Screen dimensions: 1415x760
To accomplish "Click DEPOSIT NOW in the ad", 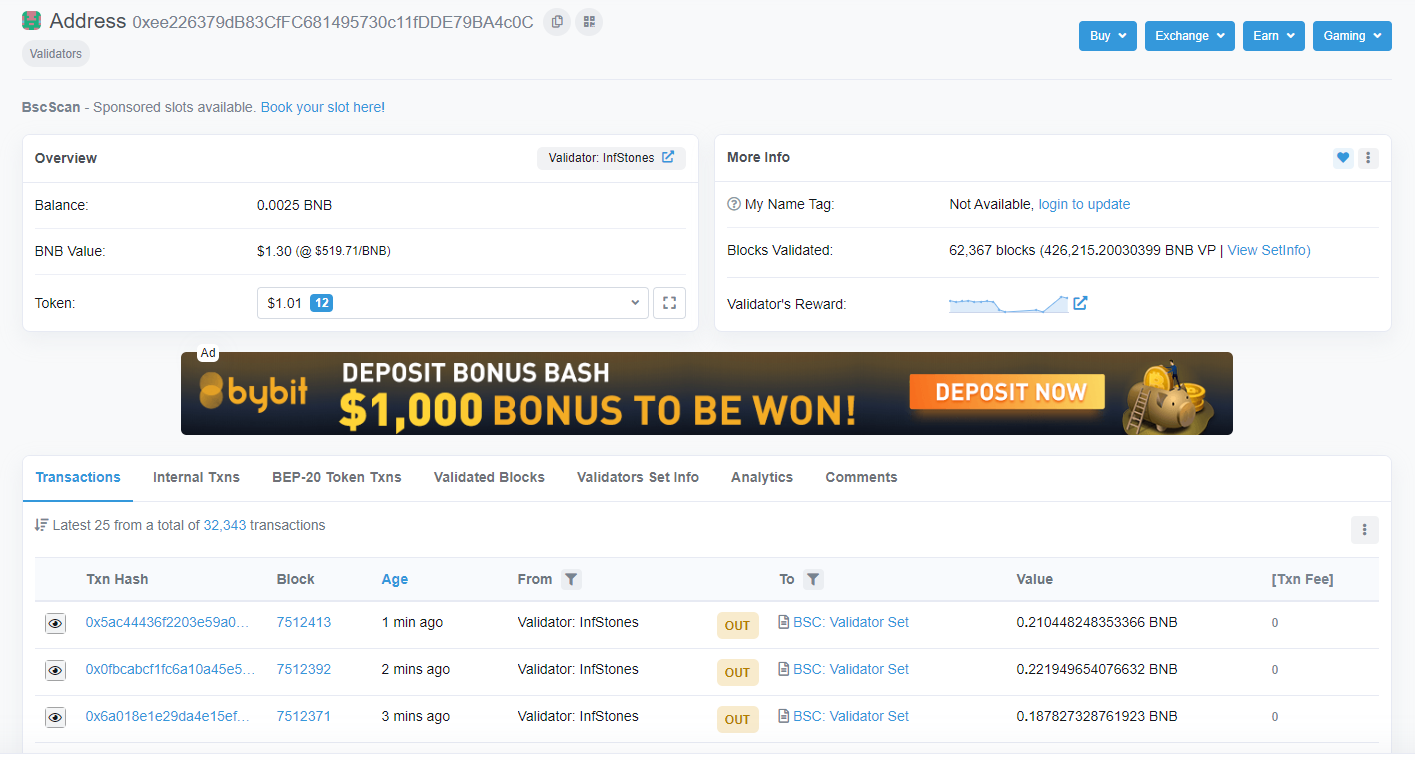I will (x=1008, y=393).
